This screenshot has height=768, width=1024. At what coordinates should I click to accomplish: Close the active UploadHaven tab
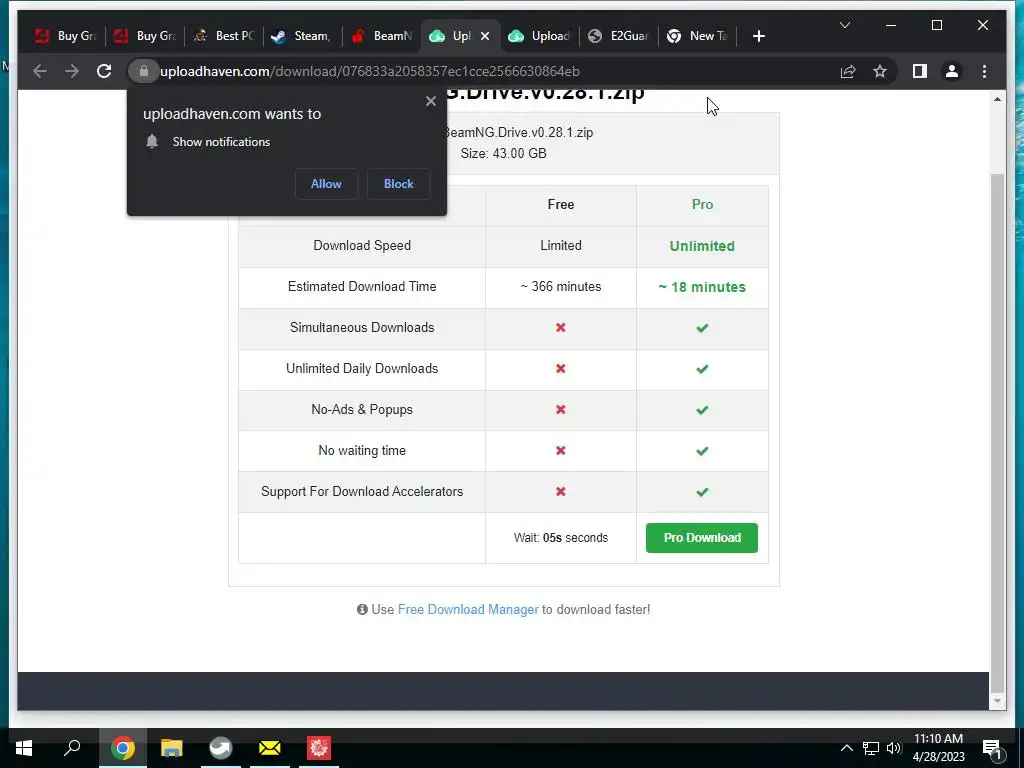[x=485, y=36]
